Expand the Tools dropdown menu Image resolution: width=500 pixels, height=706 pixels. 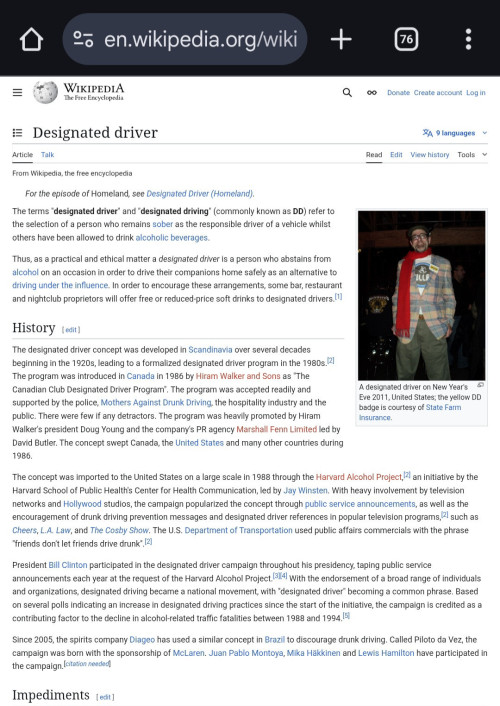472,154
